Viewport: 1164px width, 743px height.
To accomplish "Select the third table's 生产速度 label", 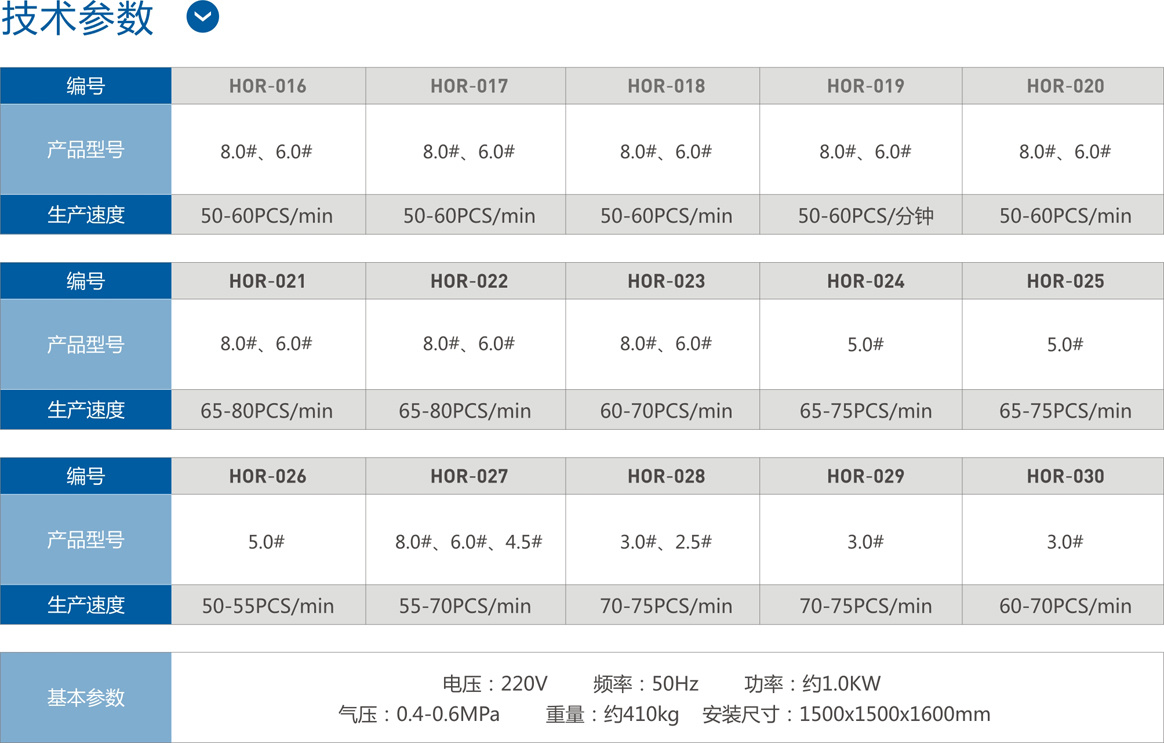I will point(85,605).
